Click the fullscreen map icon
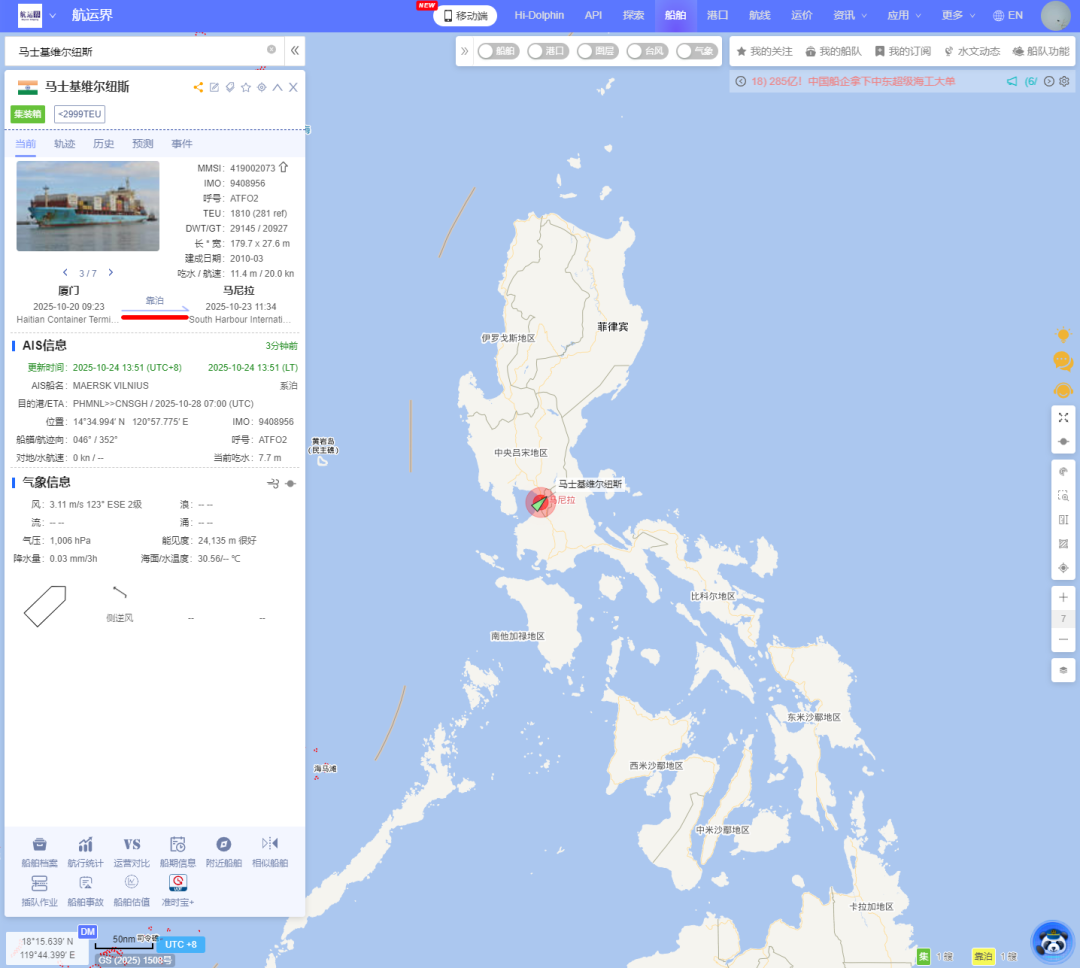 point(1063,418)
